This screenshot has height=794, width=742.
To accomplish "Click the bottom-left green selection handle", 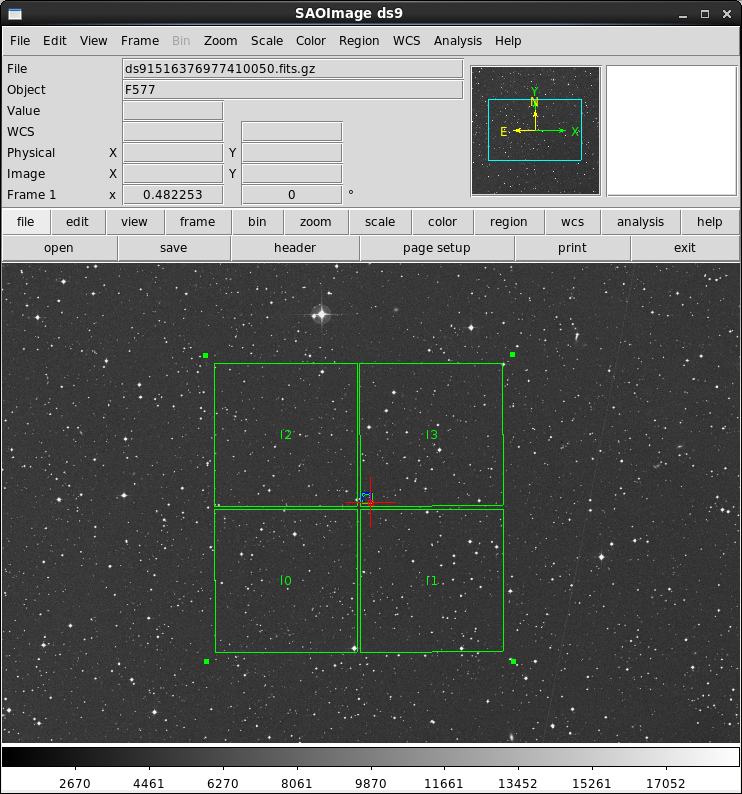I will click(206, 661).
